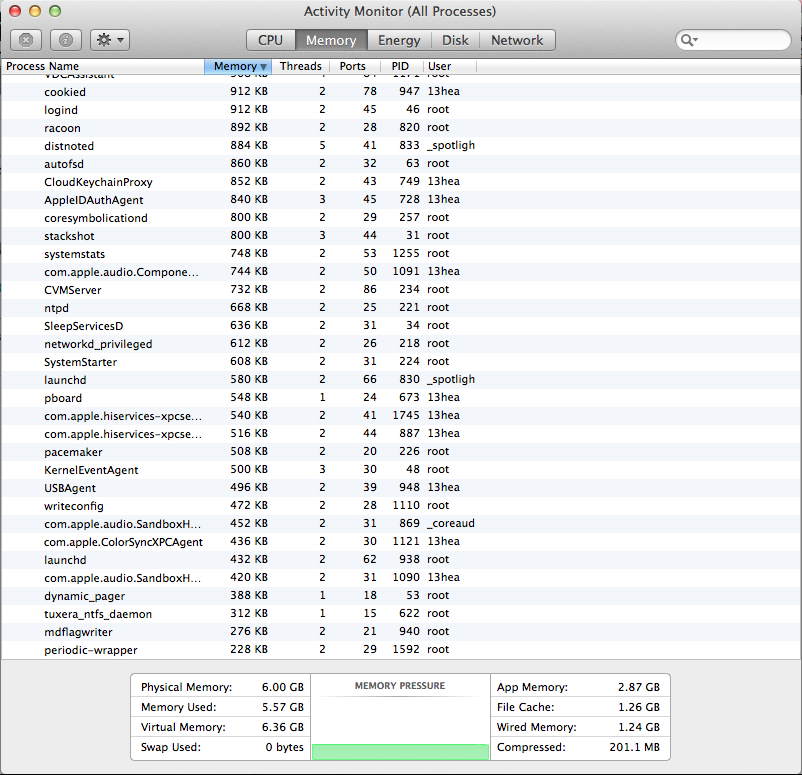Screen dimensions: 802x775
Task: Sort by PID column header
Action: click(x=400, y=67)
